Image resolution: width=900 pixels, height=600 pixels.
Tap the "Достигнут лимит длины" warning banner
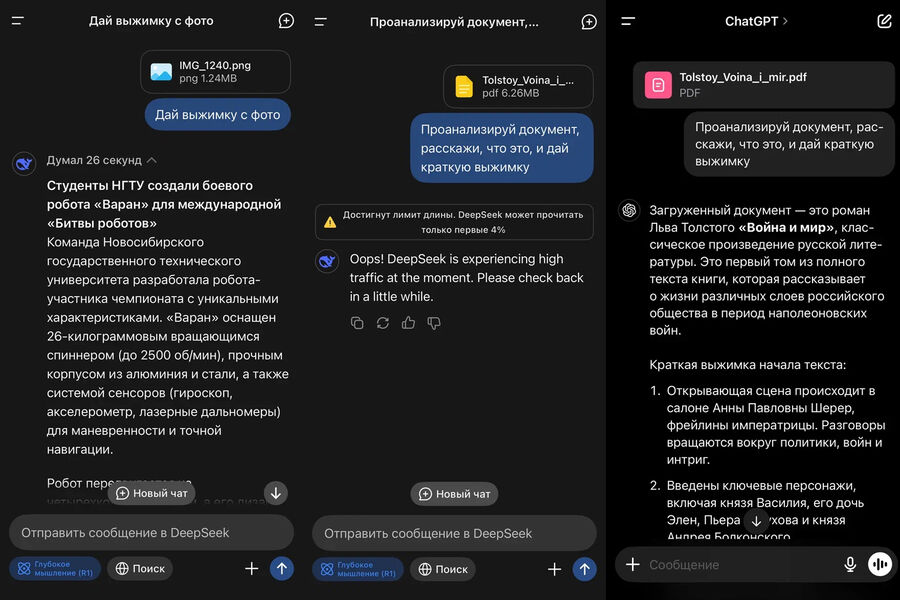click(x=454, y=222)
